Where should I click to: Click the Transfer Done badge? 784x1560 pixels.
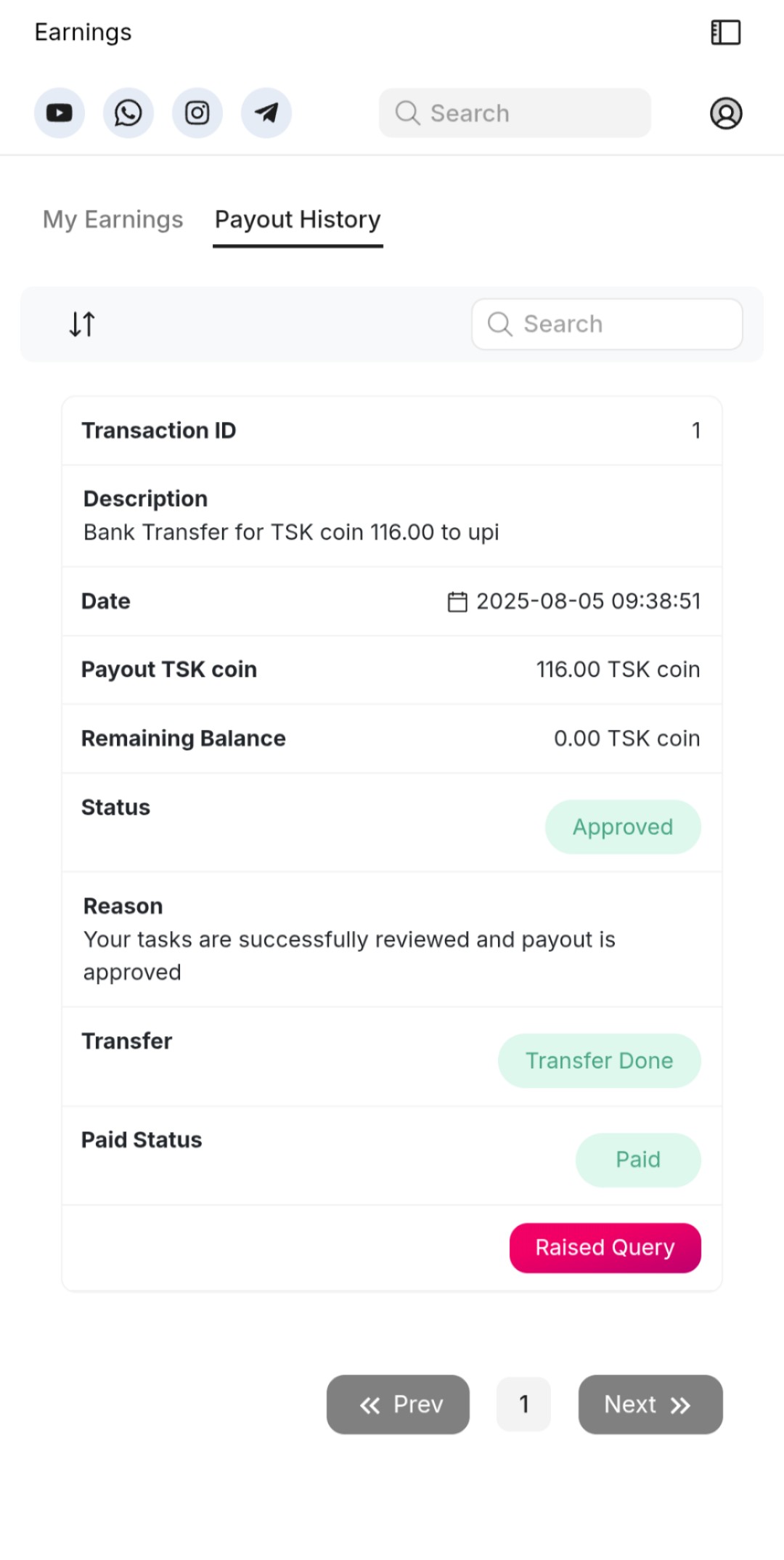click(599, 1060)
